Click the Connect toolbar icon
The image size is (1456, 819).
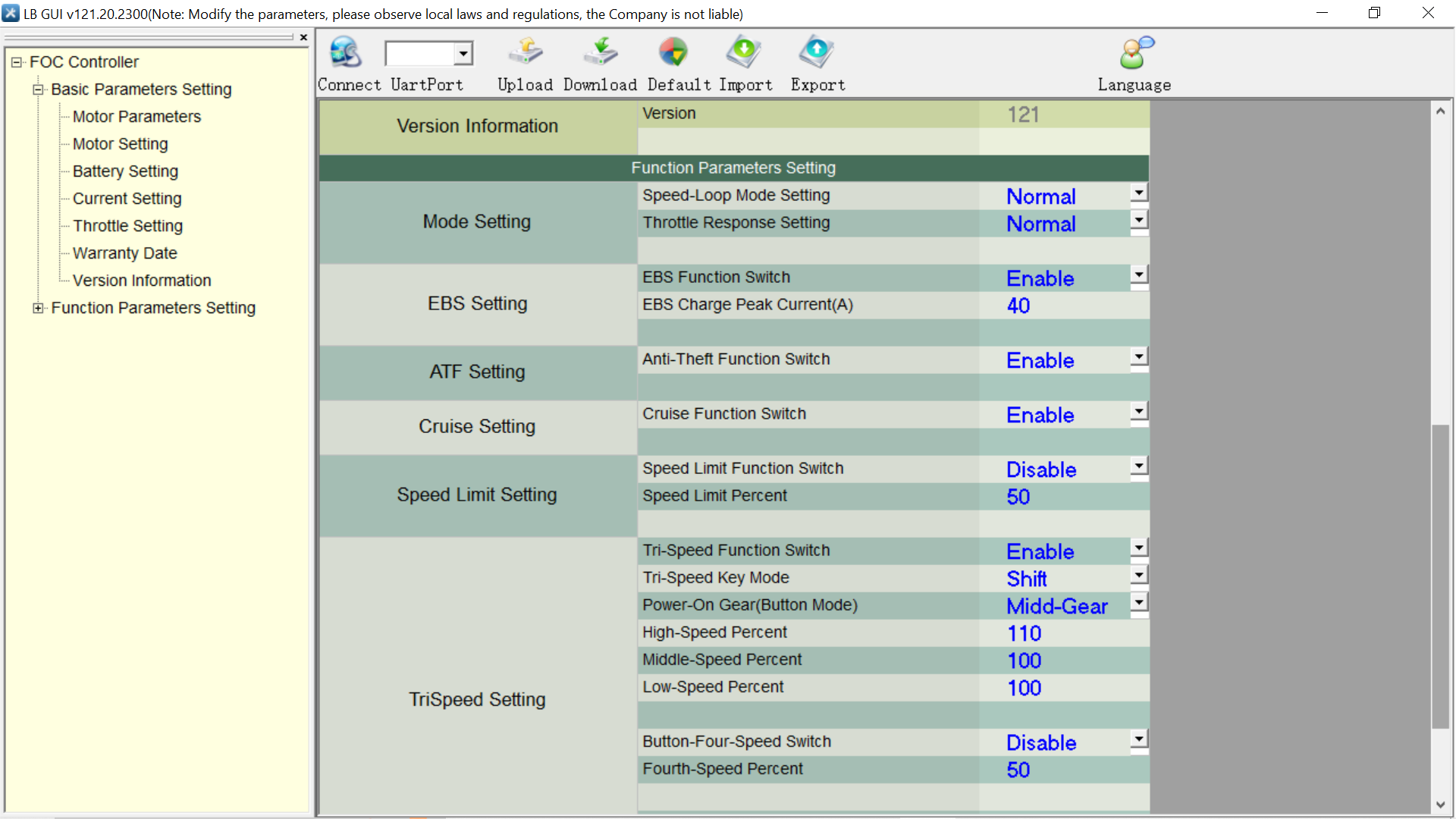coord(346,53)
